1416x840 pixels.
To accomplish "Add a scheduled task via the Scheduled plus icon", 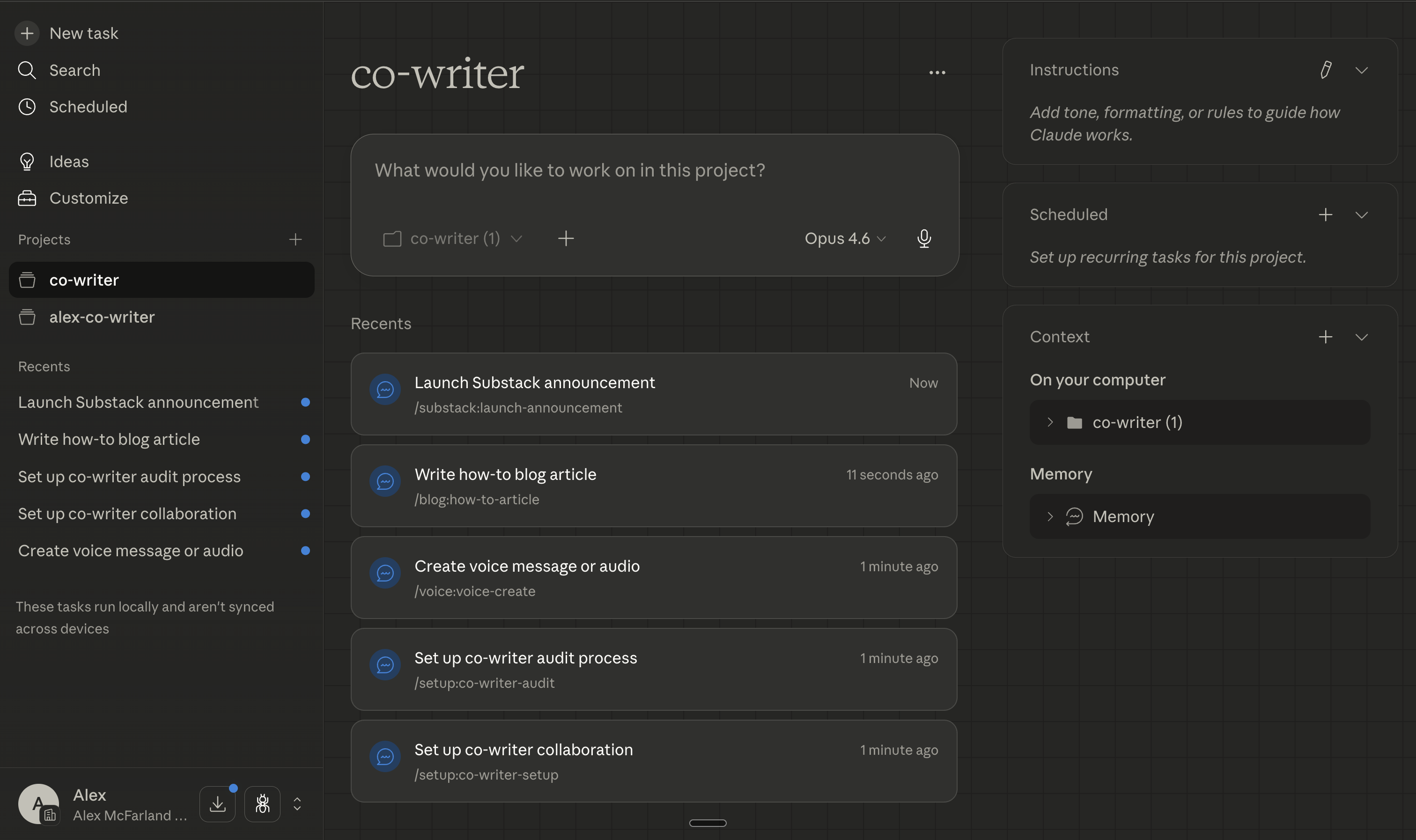I will [1326, 214].
